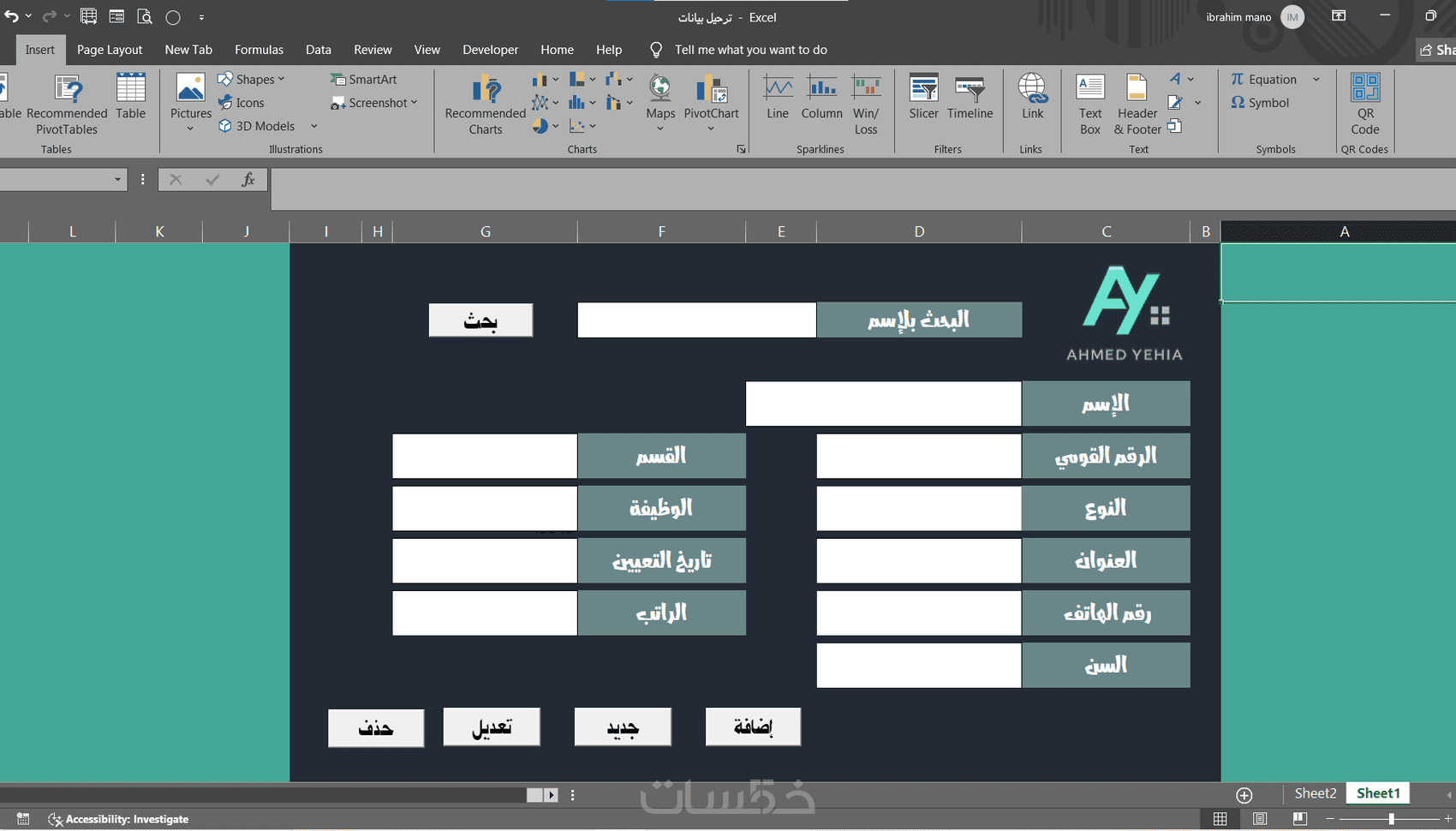Click the تعديل edit button
The height and width of the screenshot is (831, 1456).
(492, 726)
